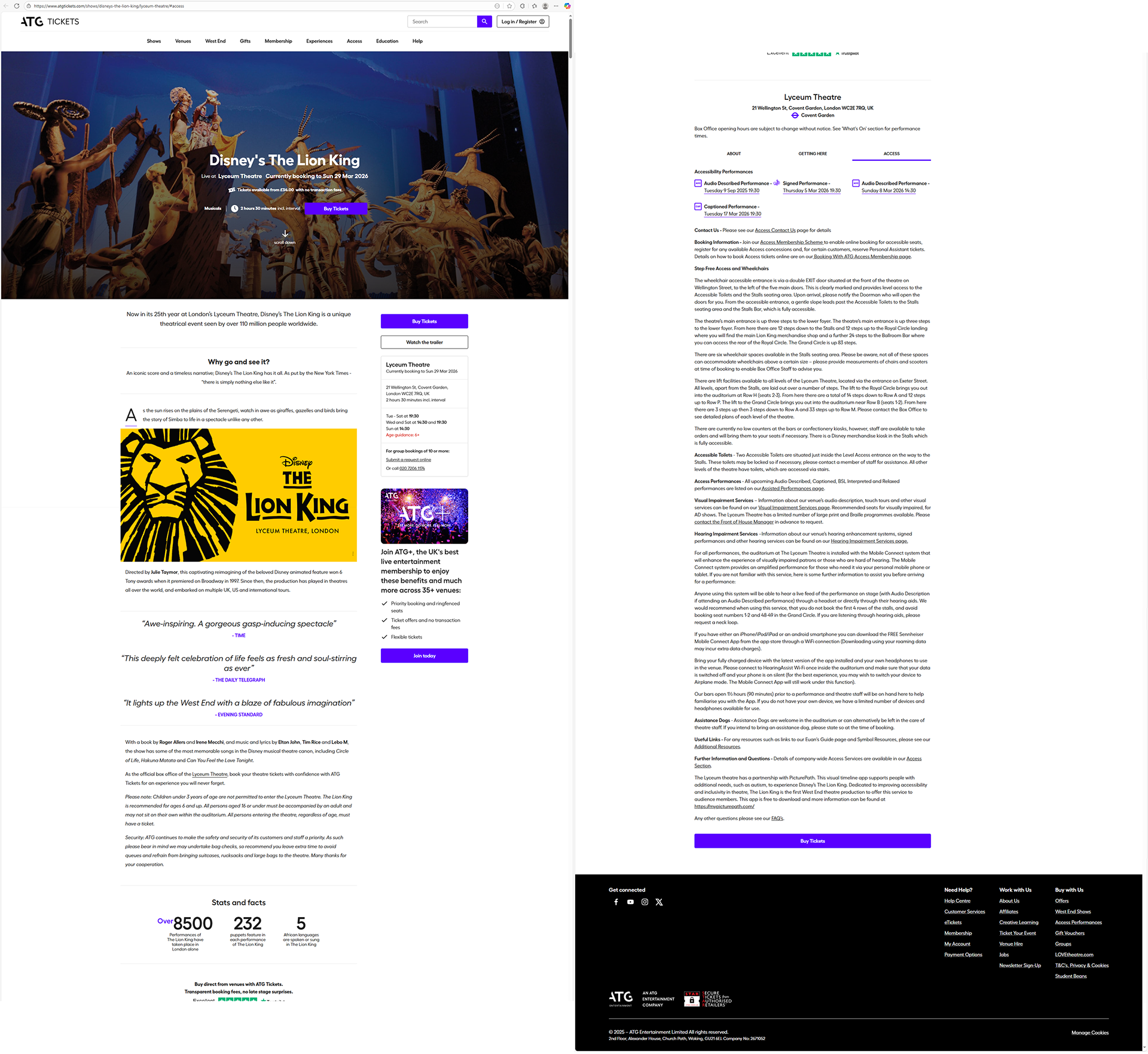The image size is (1148, 1054).
Task: Switch to the Getting Here tab
Action: click(813, 154)
